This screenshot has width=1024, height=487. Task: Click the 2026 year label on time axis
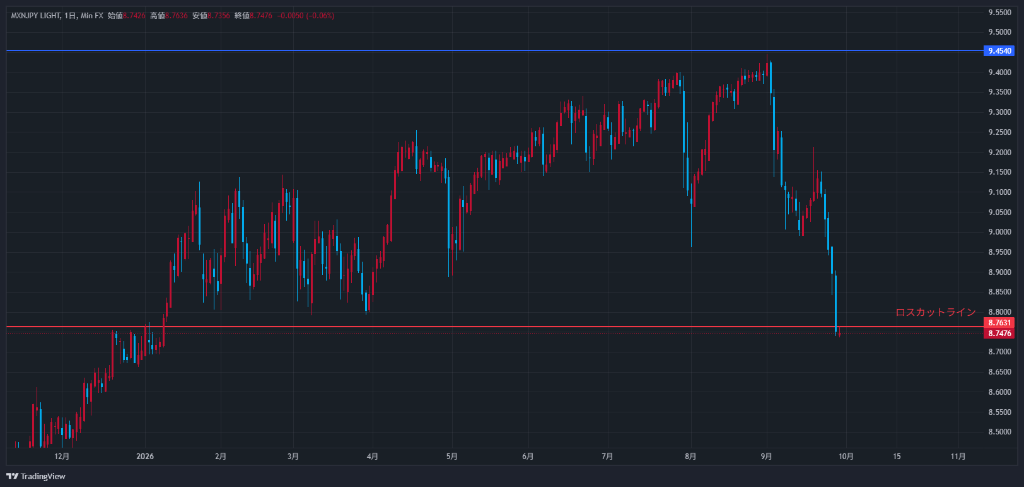[145, 456]
